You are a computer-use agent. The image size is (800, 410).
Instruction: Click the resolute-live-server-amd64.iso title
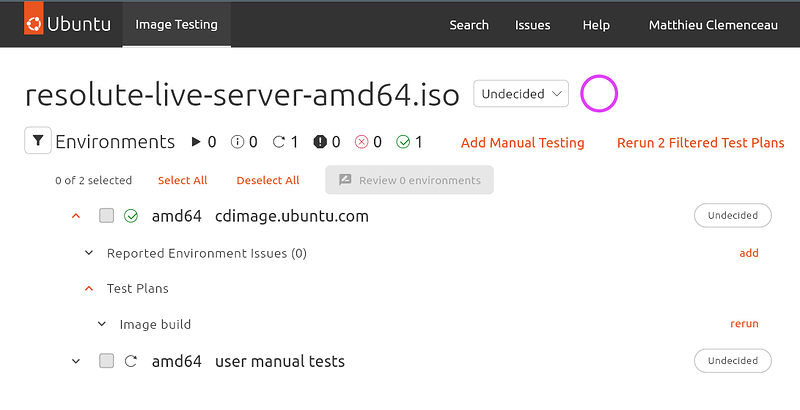pyautogui.click(x=242, y=95)
